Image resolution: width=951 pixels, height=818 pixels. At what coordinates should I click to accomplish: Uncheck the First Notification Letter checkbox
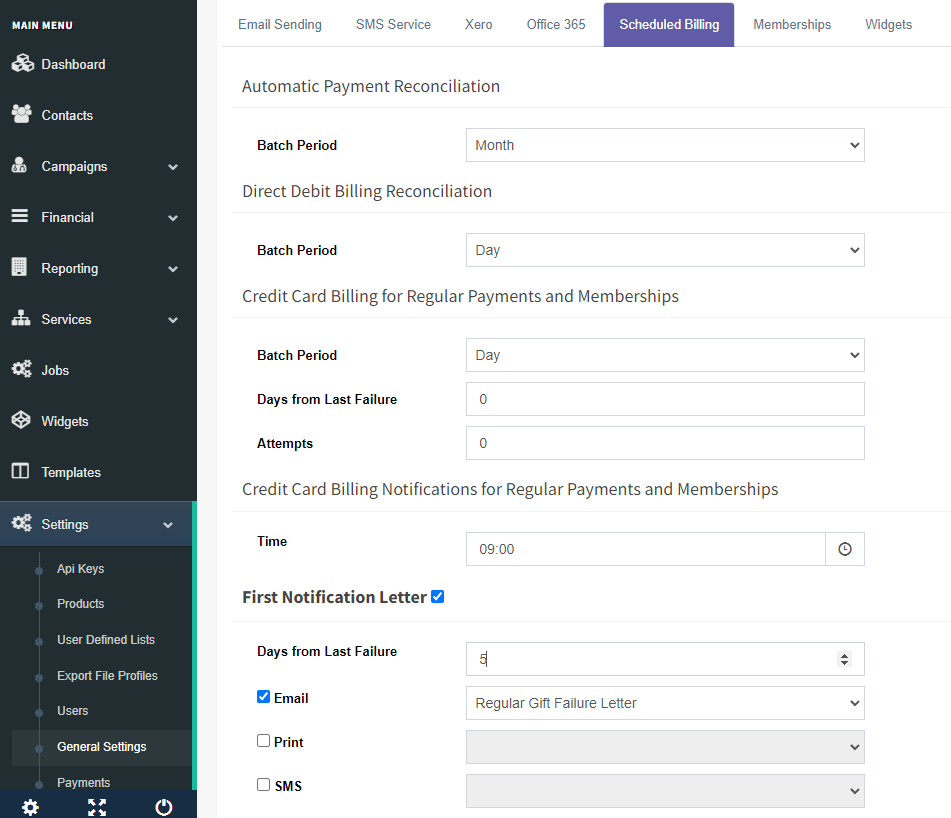click(x=437, y=597)
